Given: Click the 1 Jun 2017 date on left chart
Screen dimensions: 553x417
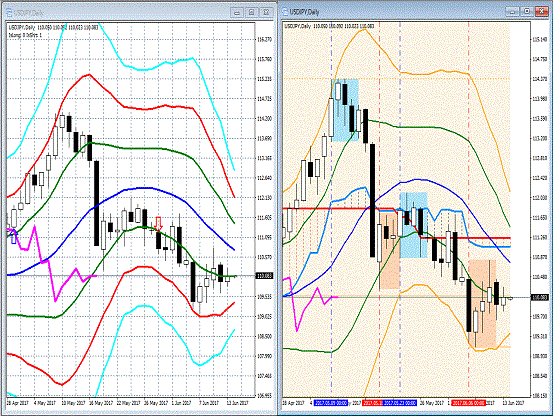Looking at the screenshot, I should coord(181,403).
